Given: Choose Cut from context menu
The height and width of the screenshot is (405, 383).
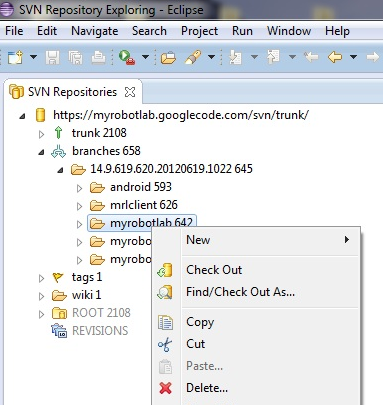Looking at the screenshot, I should [x=255, y=344].
